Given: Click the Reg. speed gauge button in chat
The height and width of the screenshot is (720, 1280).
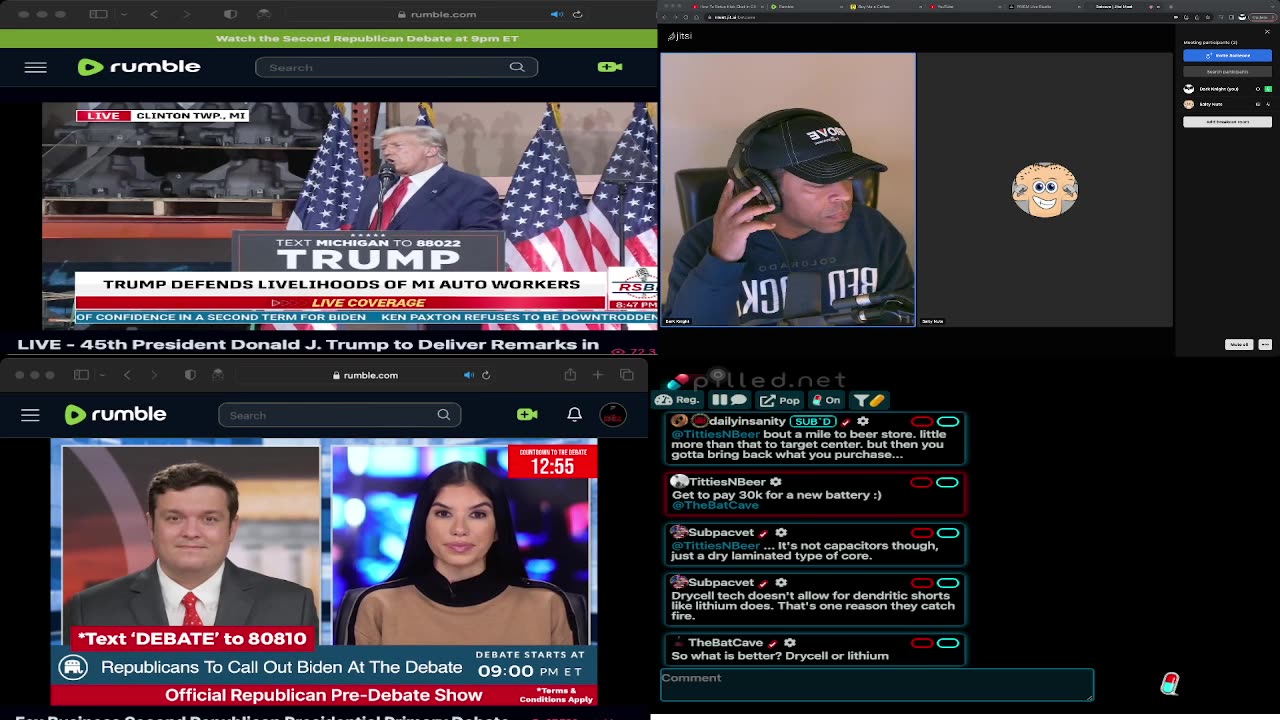Looking at the screenshot, I should click(678, 400).
